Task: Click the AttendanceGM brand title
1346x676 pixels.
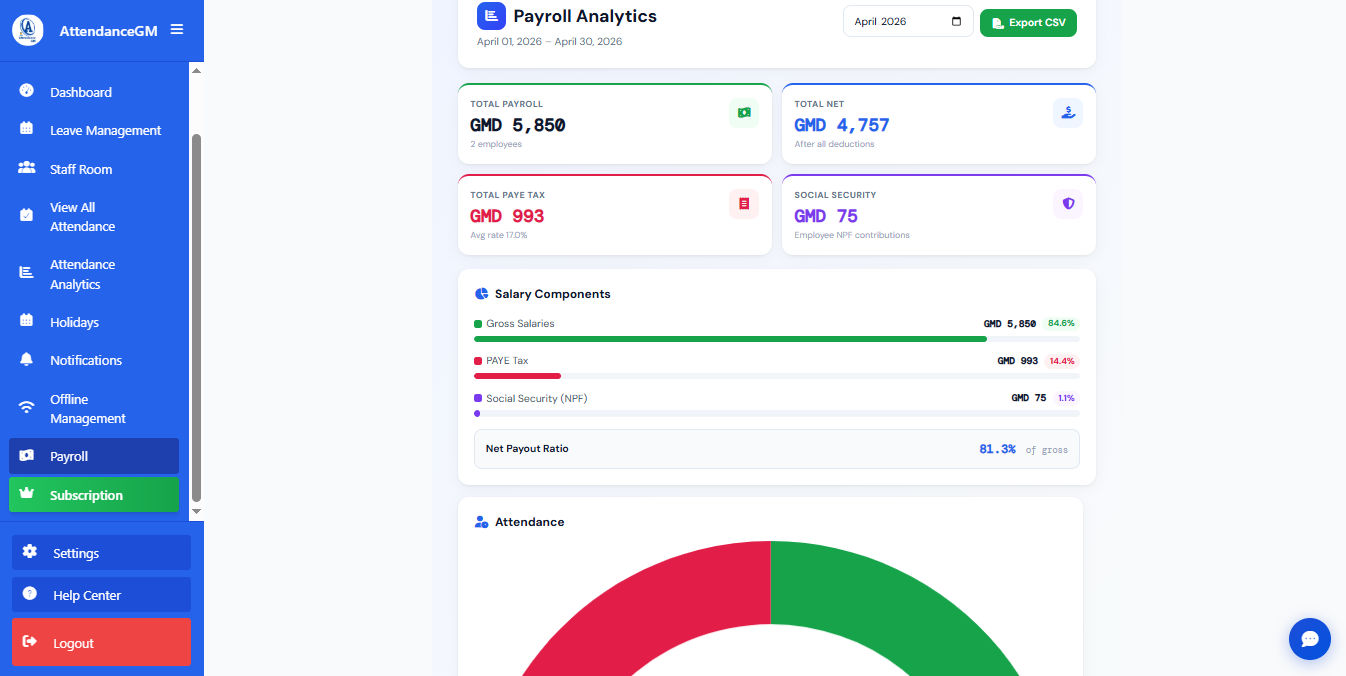Action: pos(108,31)
